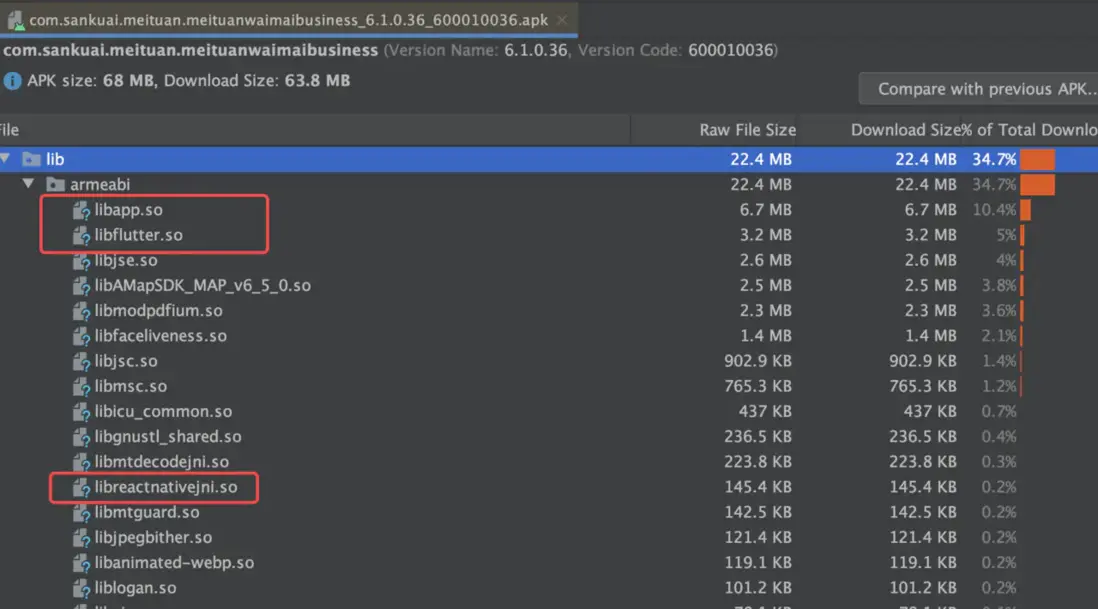The image size is (1098, 609).
Task: Click the libmtdecodejni.so file icon
Action: pos(81,462)
